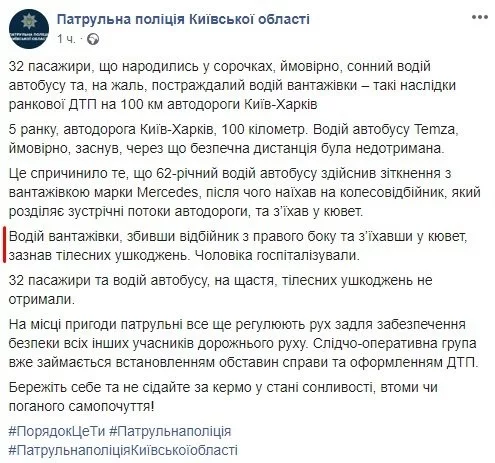This screenshot has width=495, height=463.
Task: Click the paragraph starting "На місці пригоди"
Action: pyautogui.click(x=243, y=343)
